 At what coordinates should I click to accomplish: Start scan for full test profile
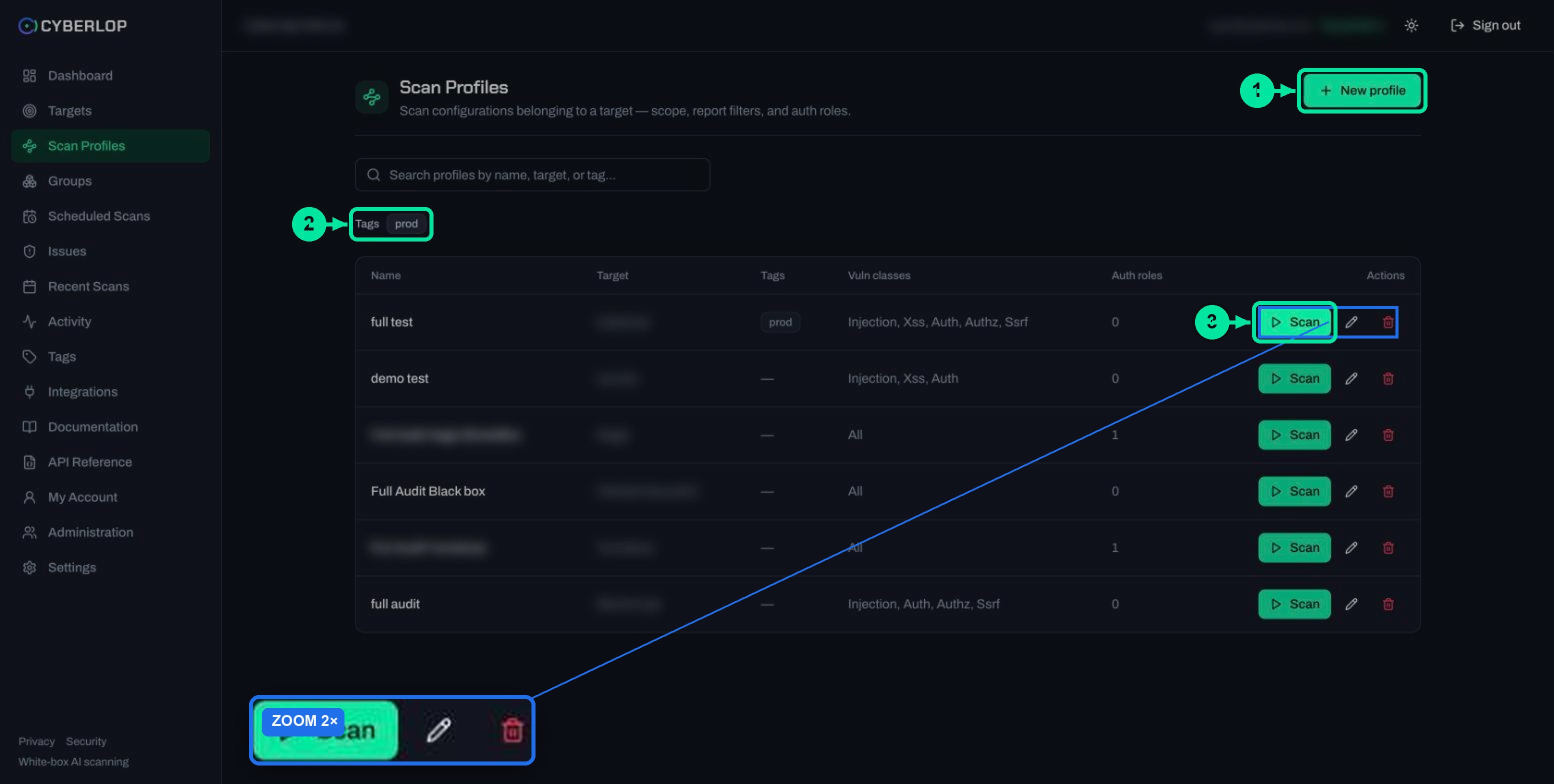click(1294, 322)
